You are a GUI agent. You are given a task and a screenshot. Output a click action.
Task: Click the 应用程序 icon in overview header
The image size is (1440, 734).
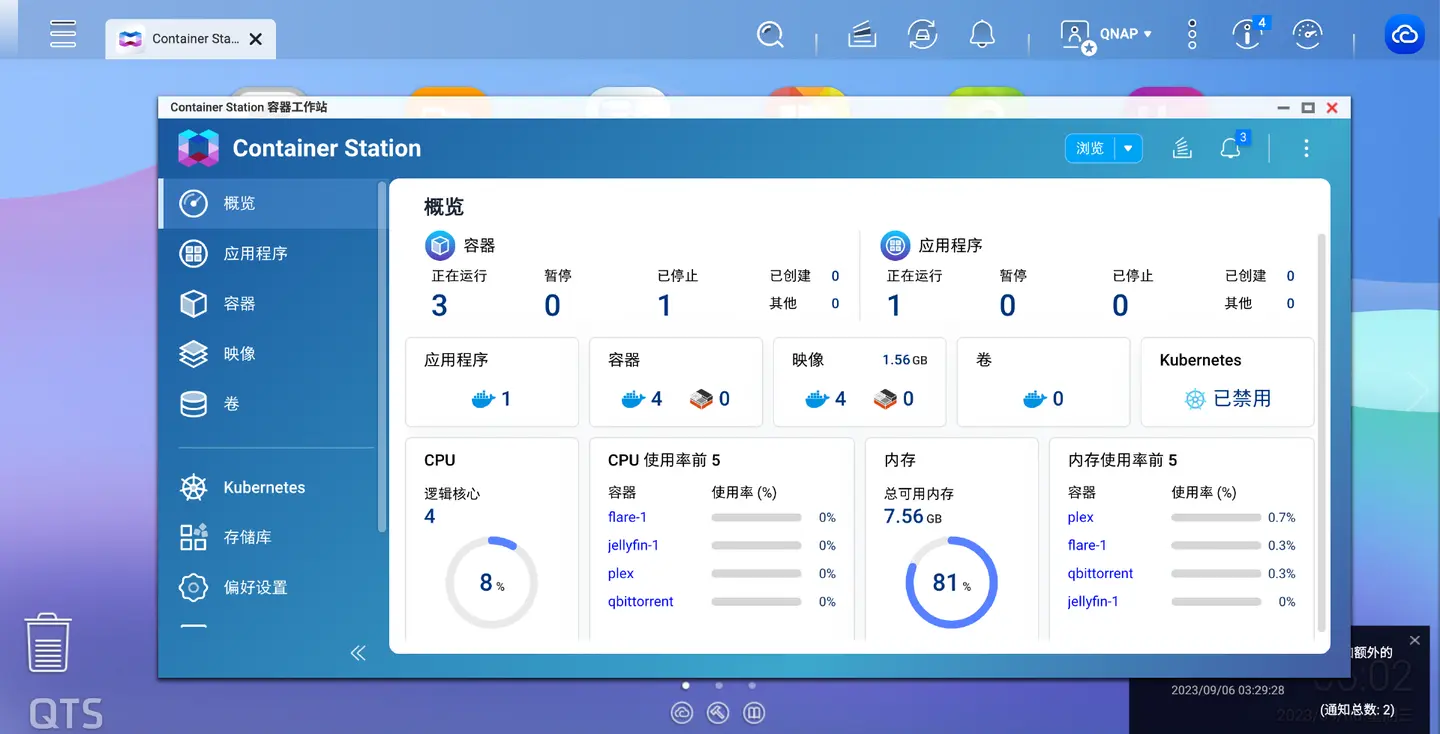894,245
